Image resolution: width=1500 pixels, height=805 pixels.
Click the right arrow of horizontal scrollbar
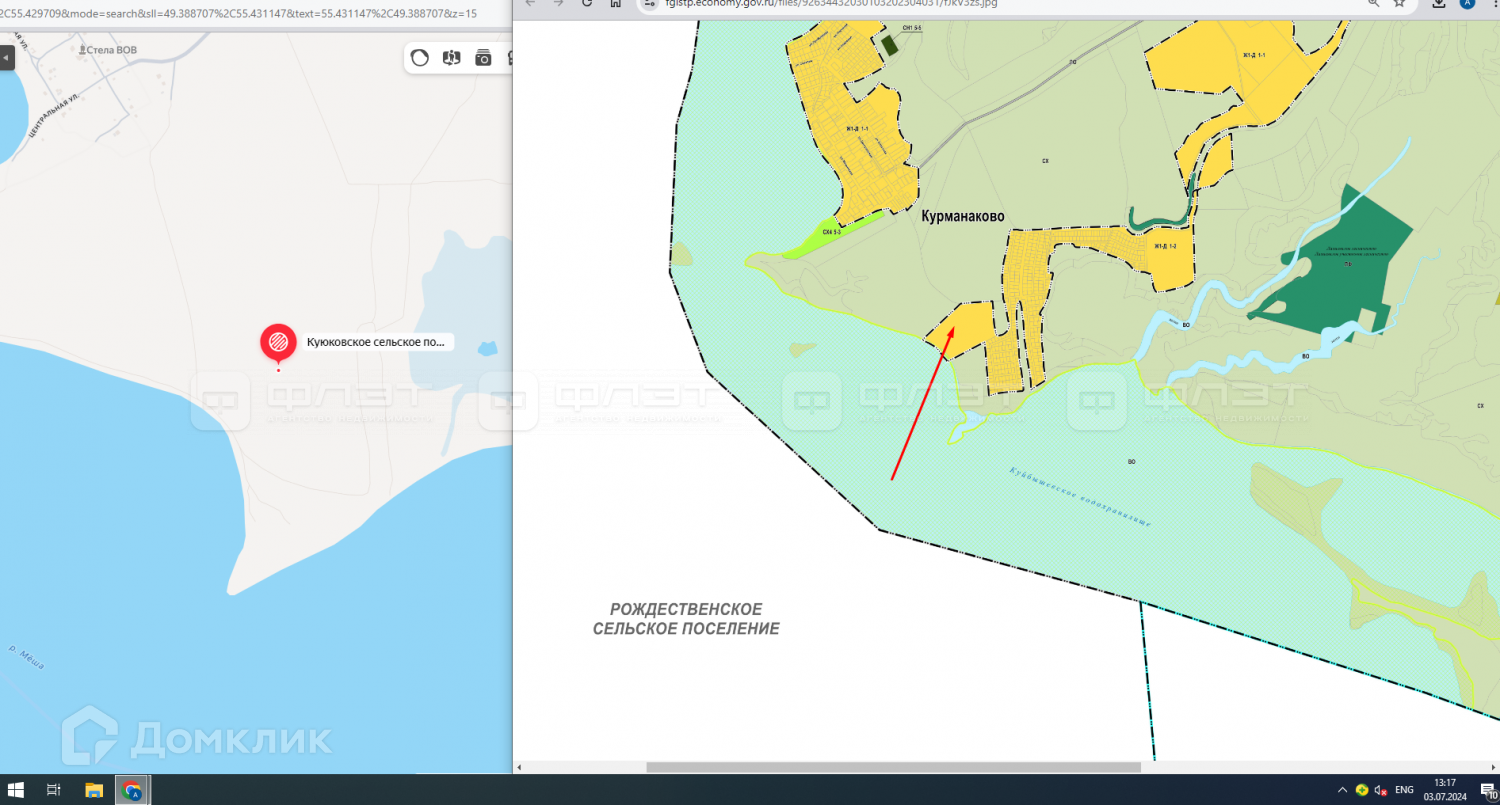pos(1492,767)
